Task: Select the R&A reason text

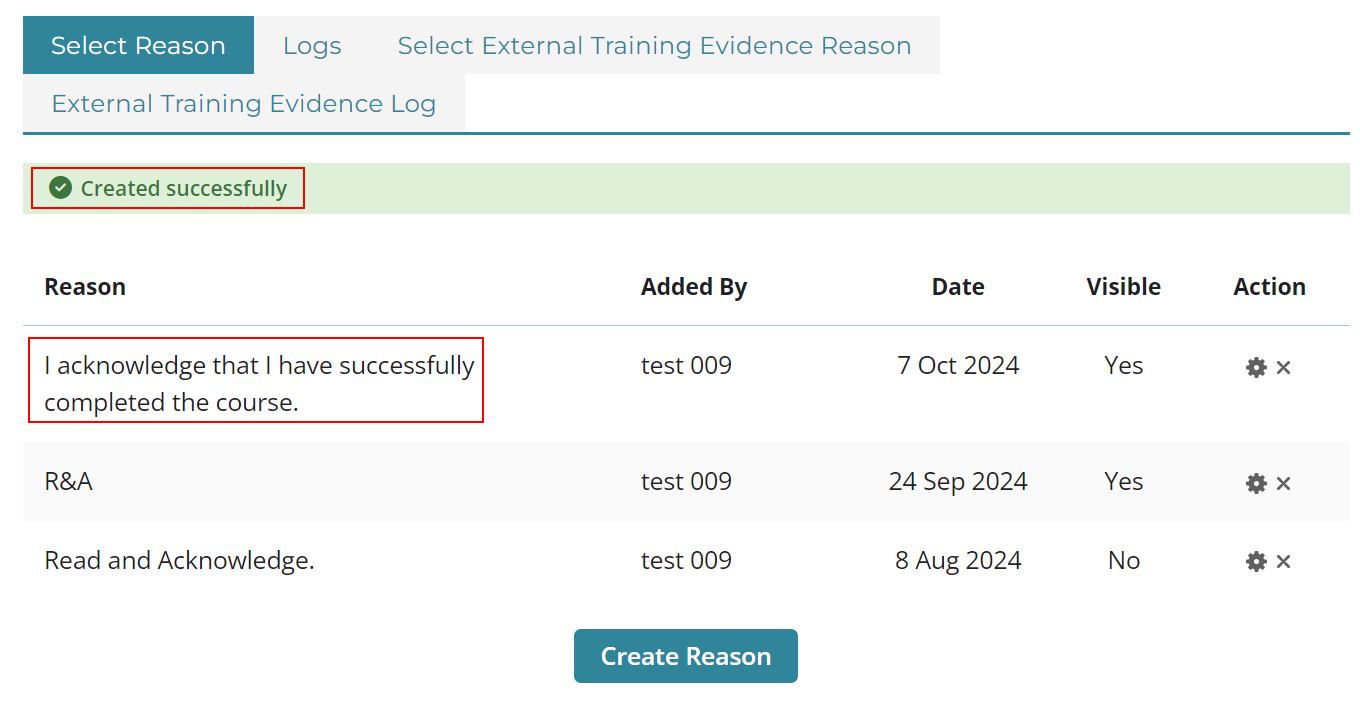Action: (69, 481)
